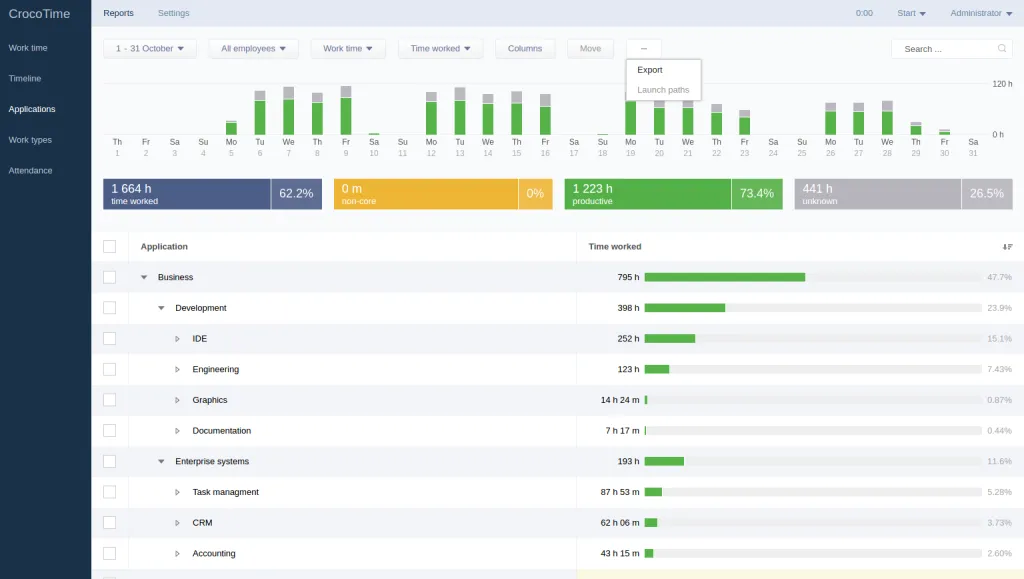Click the CrocoTime logo
The height and width of the screenshot is (579, 1024).
[39, 14]
